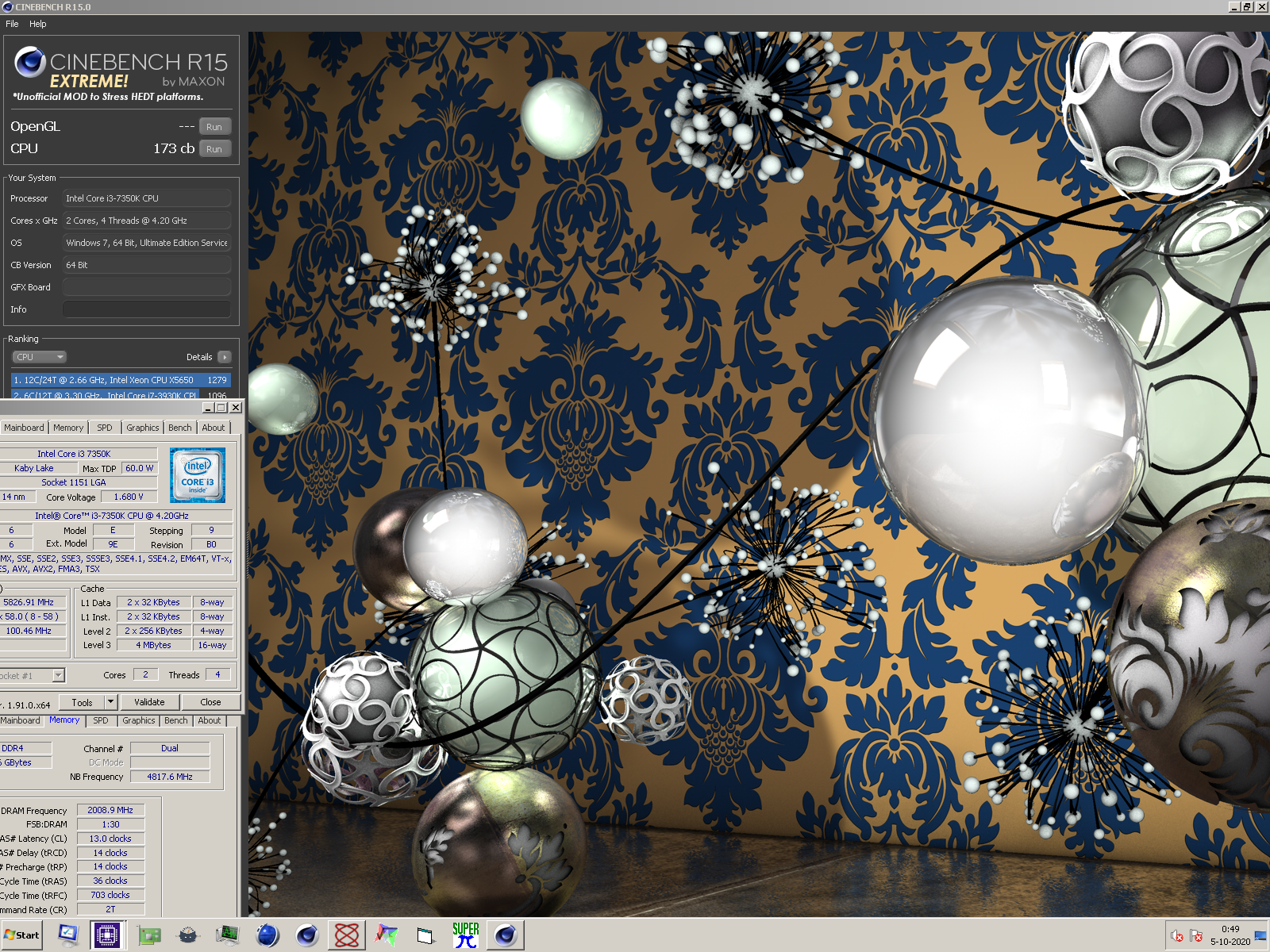Select Memory tab in lower CPU-Z window
Screen dimensions: 1270x952
coord(64,720)
